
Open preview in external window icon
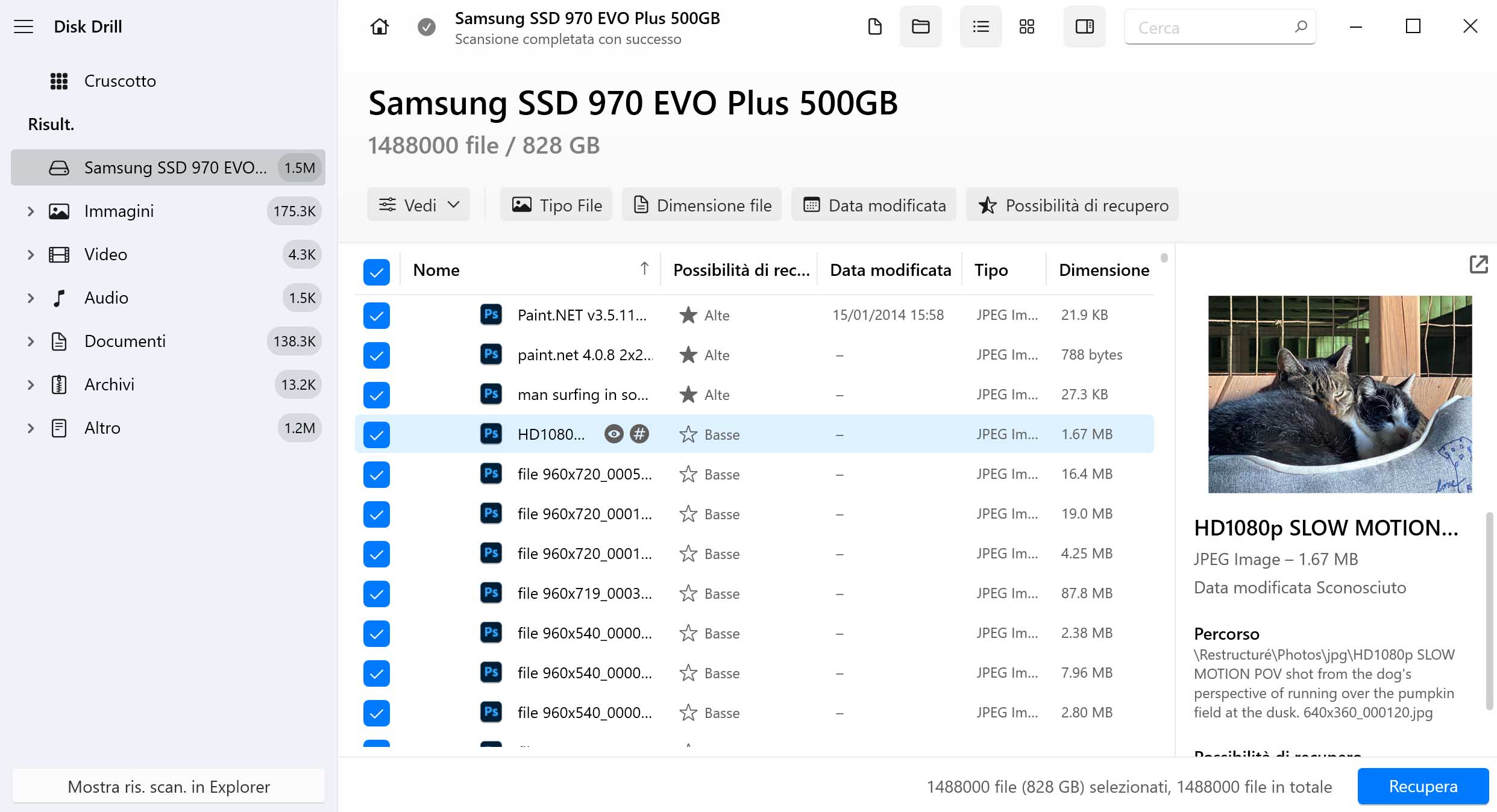pos(1478,264)
